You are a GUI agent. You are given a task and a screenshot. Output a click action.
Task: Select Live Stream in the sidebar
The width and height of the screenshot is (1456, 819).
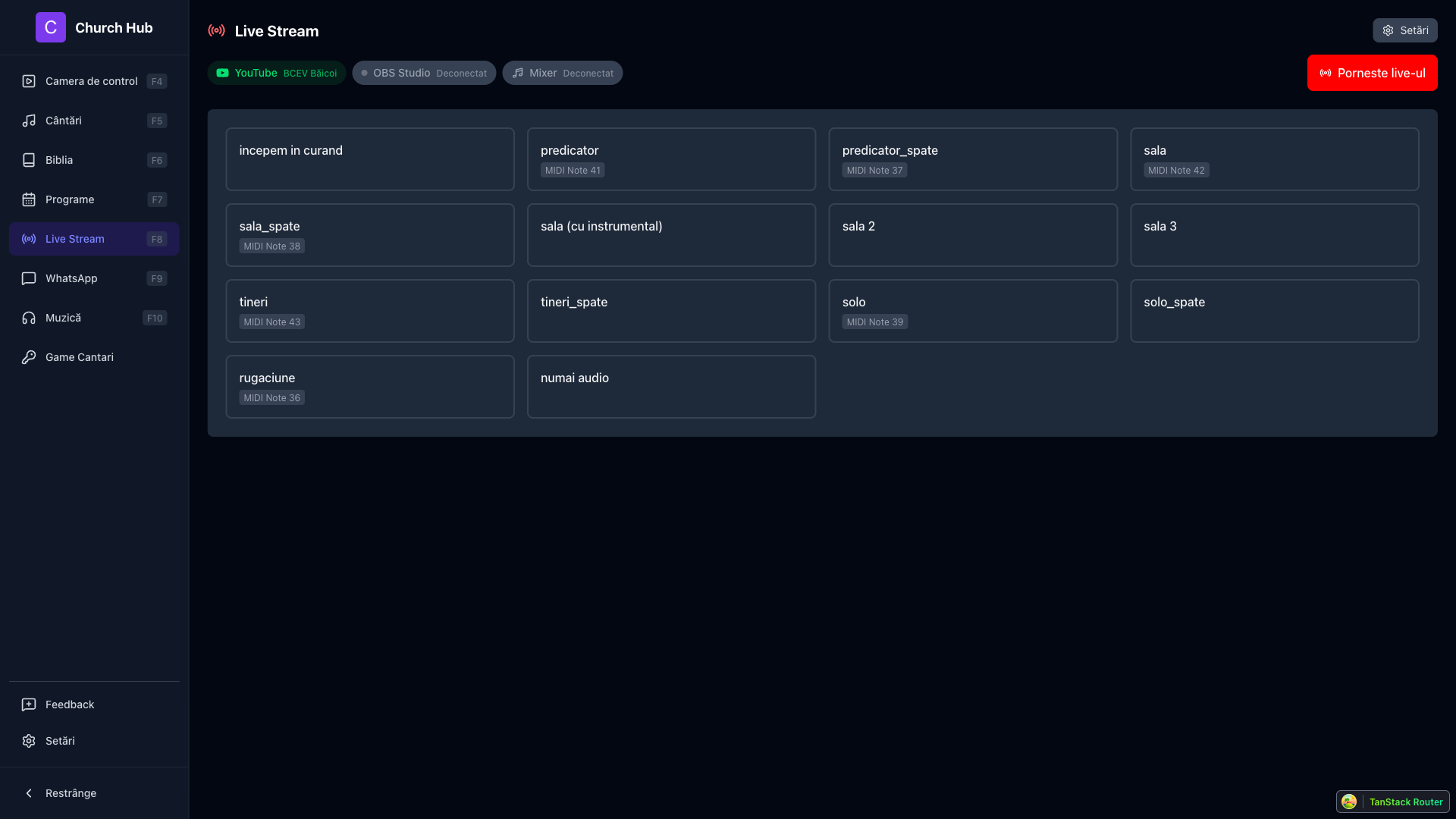74,239
